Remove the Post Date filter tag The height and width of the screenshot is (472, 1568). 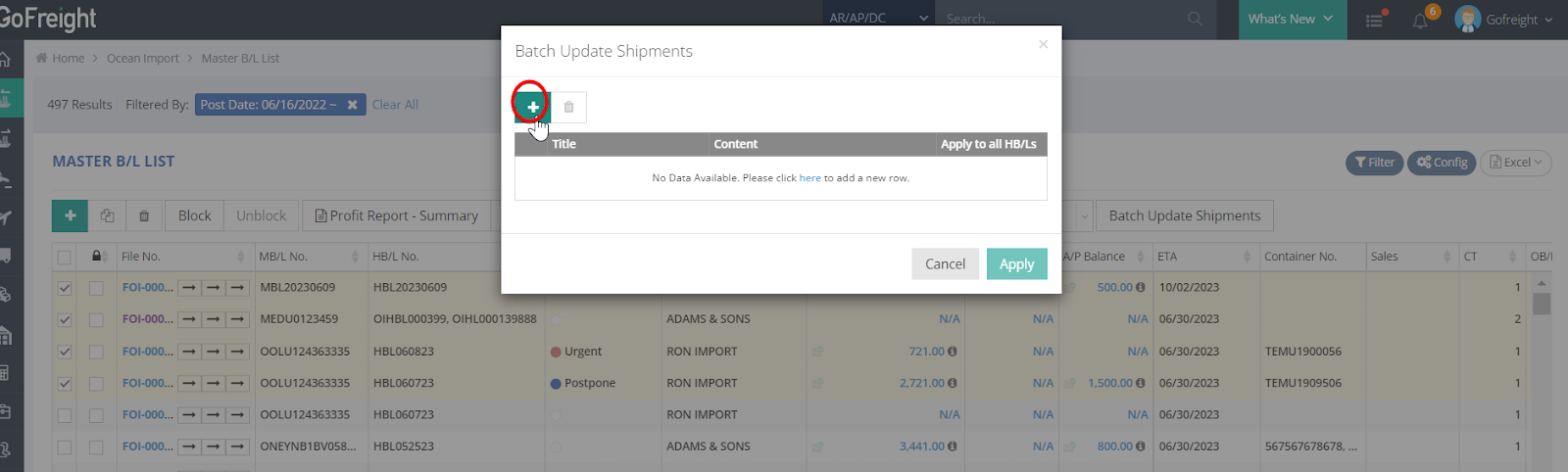click(x=352, y=105)
